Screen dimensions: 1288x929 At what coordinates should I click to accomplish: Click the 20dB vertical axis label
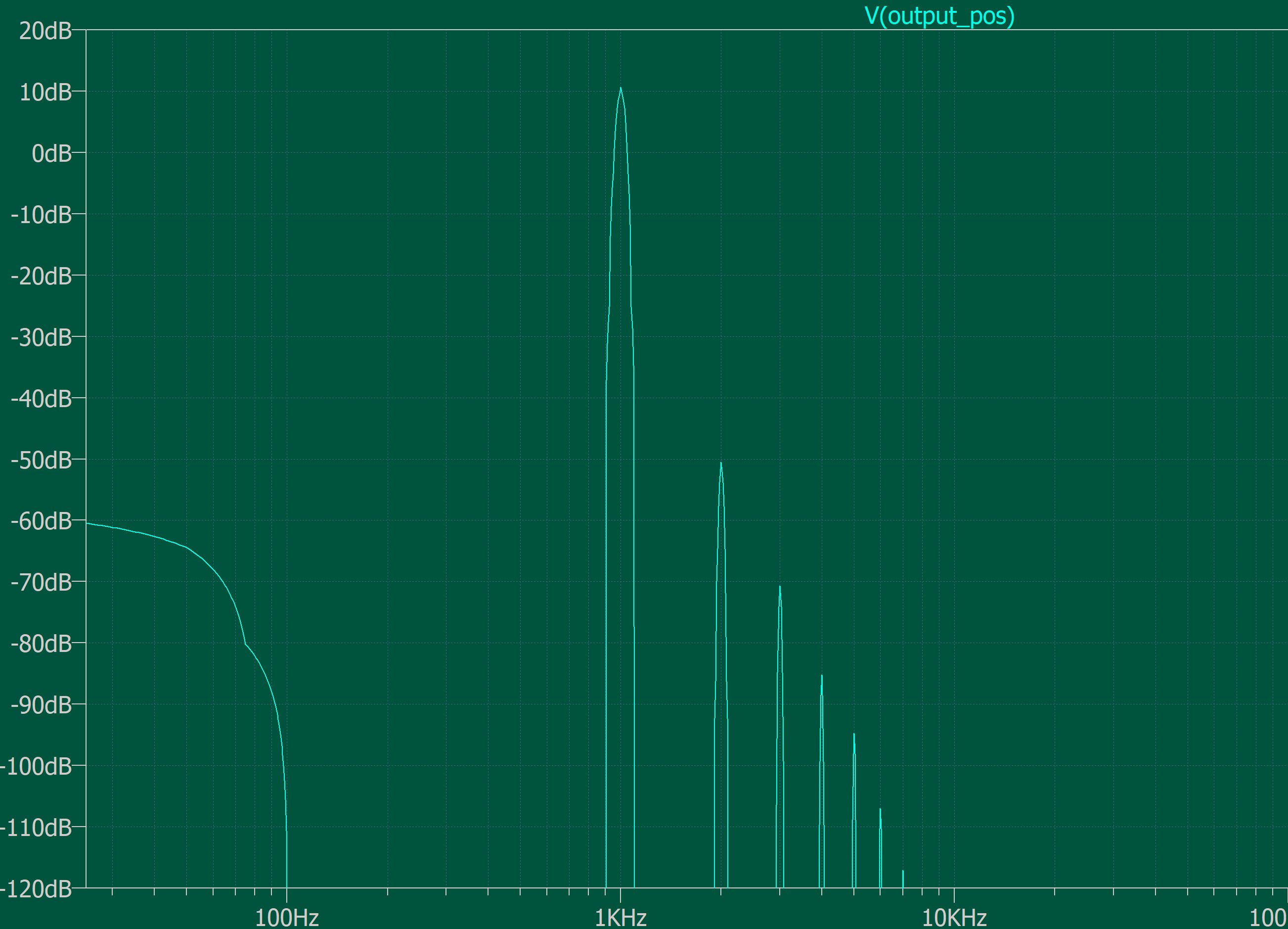click(x=45, y=31)
